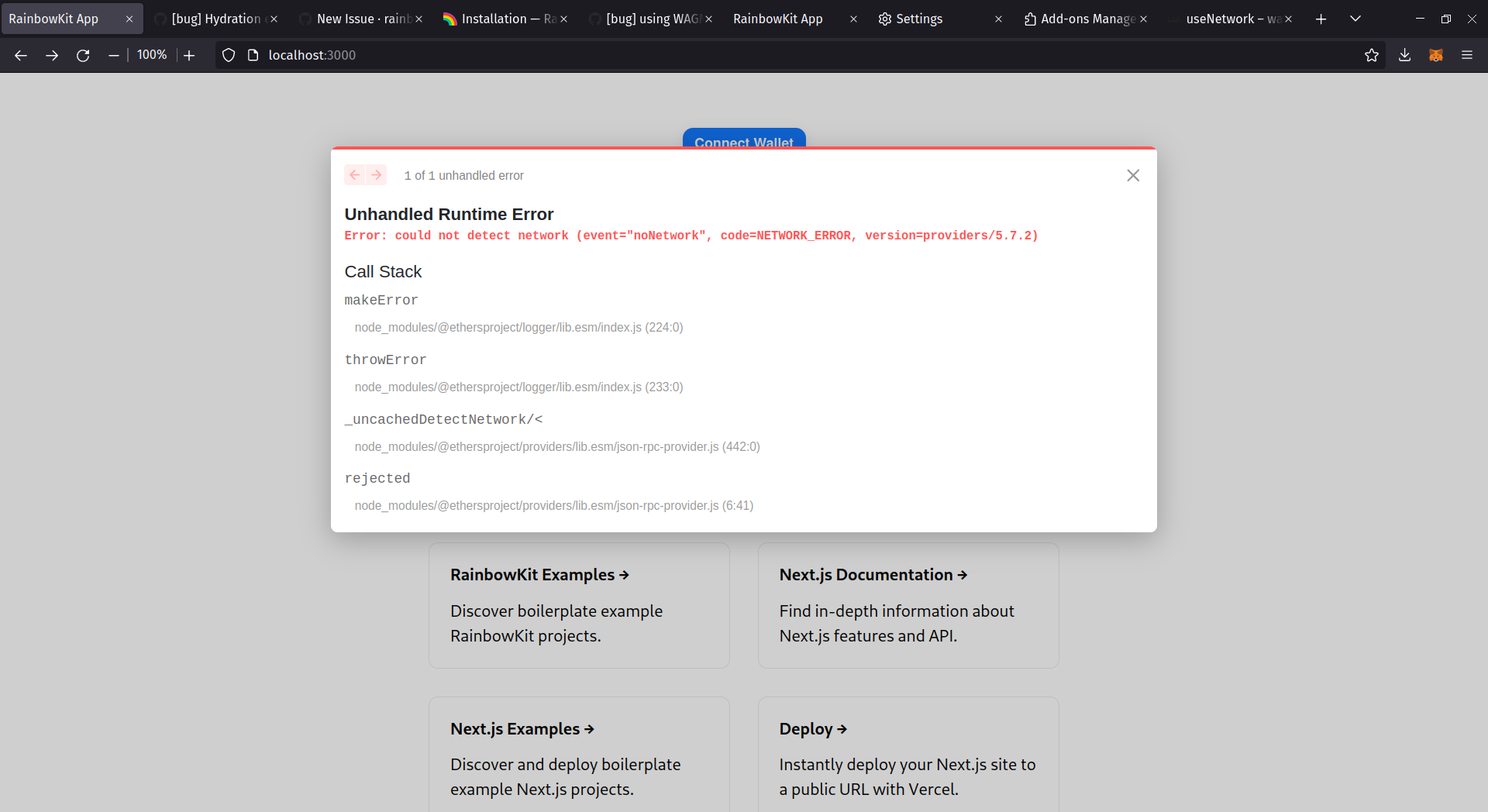The height and width of the screenshot is (812, 1488).
Task: Click the forward navigation arrow
Action: pos(51,55)
